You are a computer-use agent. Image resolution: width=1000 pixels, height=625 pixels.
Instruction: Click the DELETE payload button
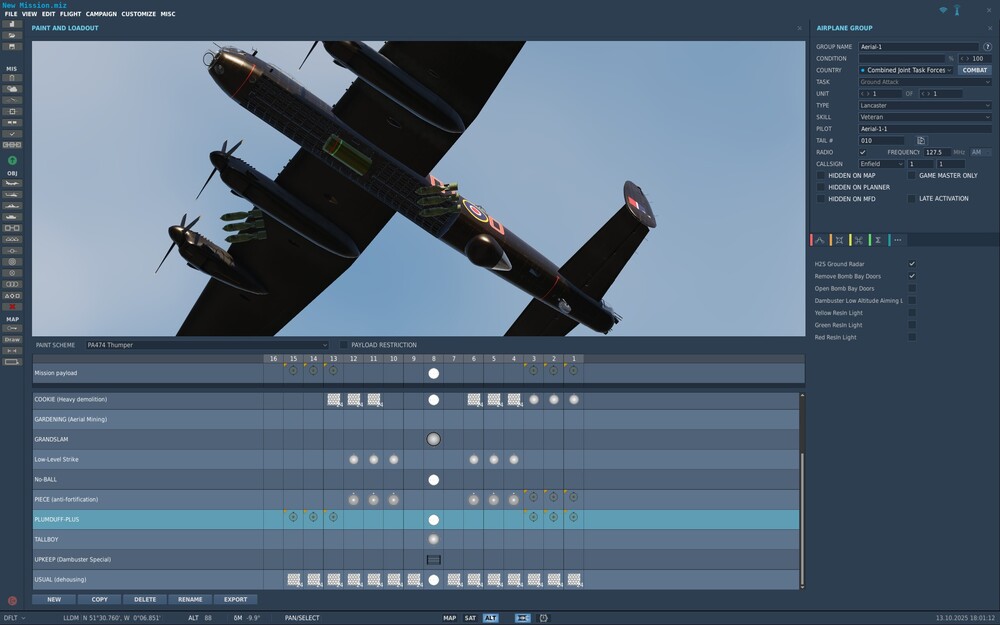(x=145, y=599)
